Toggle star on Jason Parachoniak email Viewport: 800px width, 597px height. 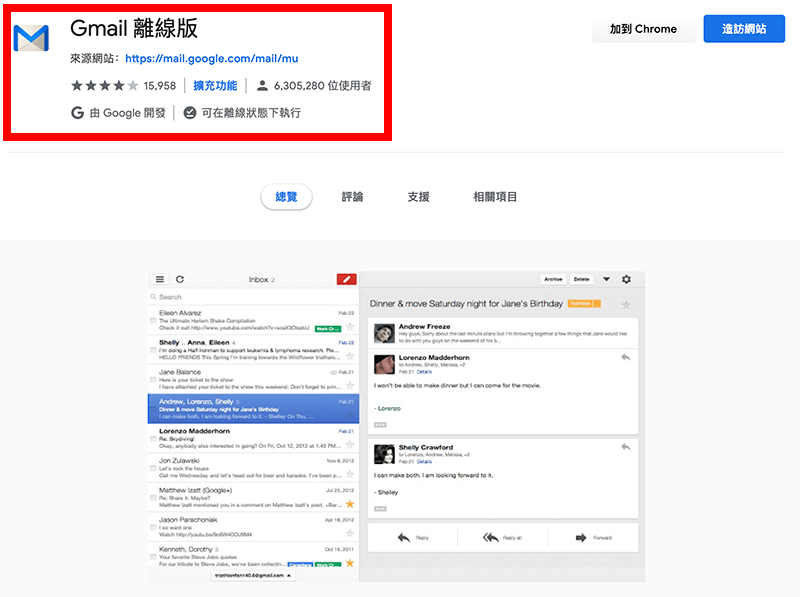(350, 534)
